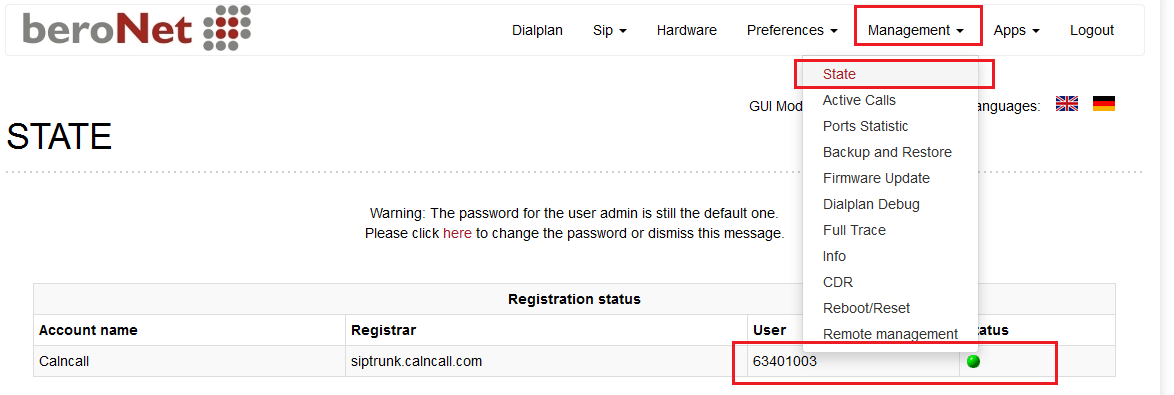Expand the Apps dropdown menu
1174x395 pixels.
coord(1017,31)
